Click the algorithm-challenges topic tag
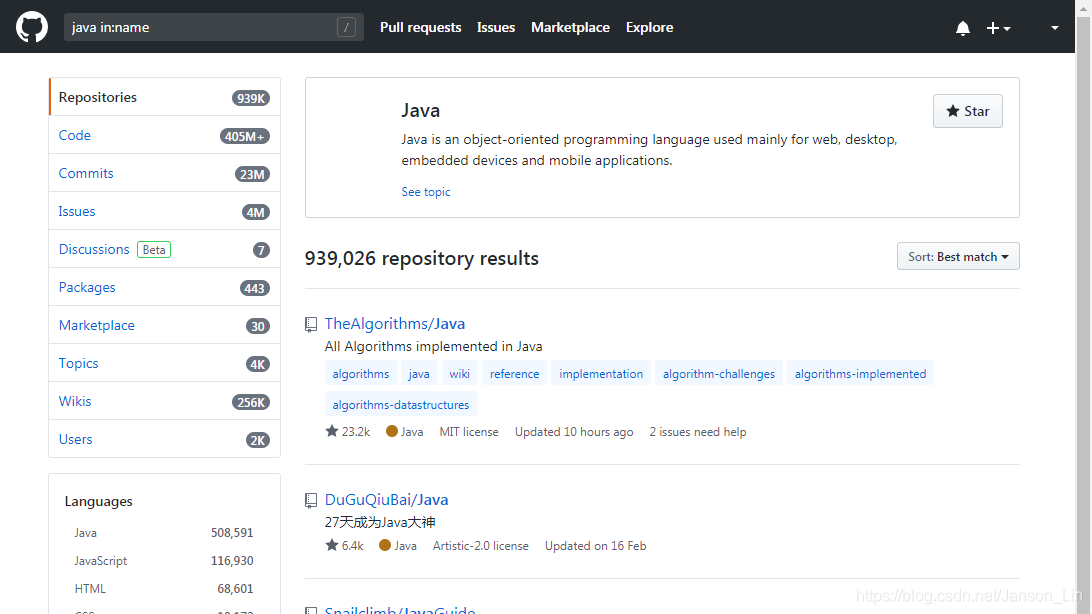 (x=719, y=374)
